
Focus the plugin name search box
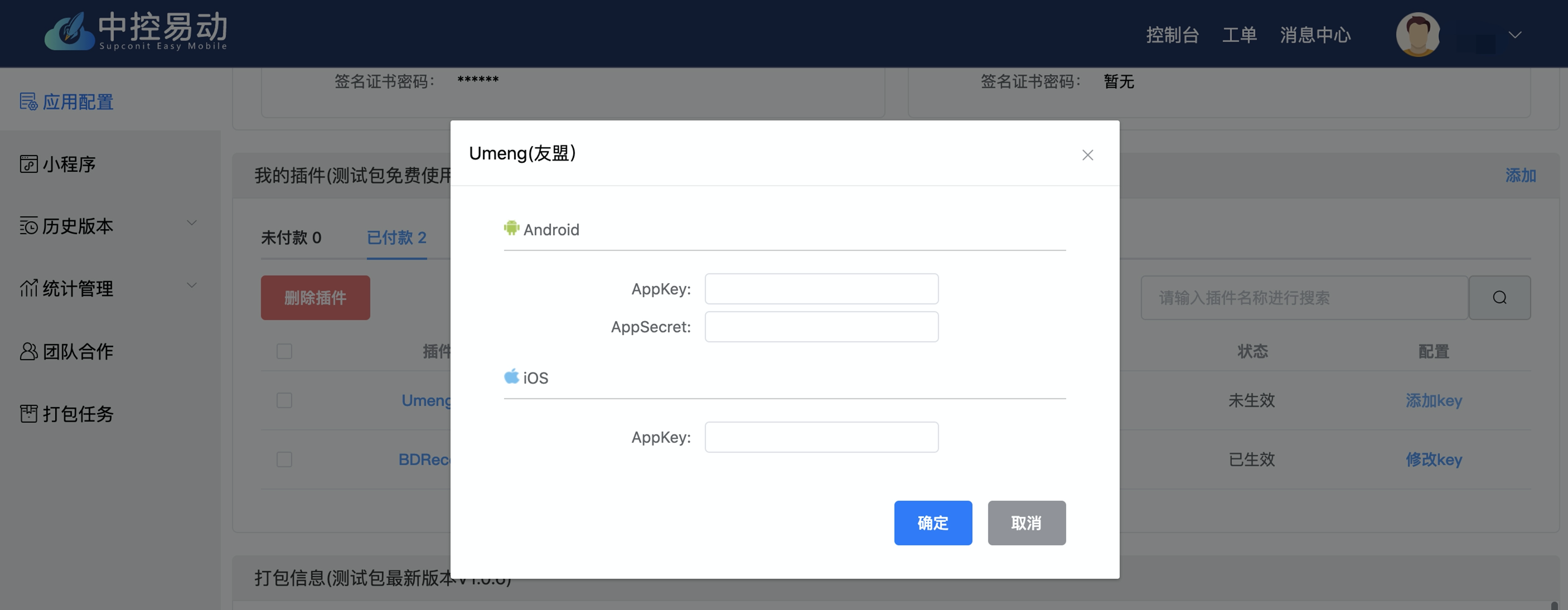[1304, 298]
